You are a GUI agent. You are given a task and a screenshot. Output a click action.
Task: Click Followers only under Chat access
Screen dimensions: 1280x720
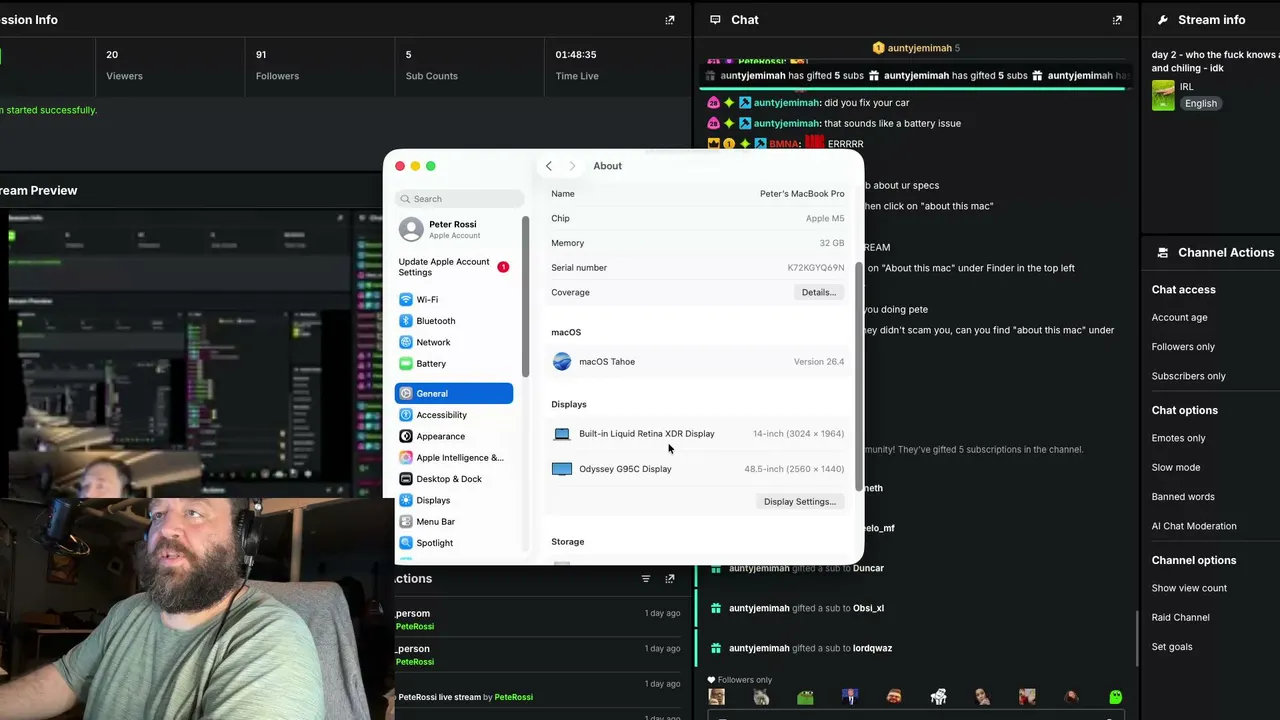click(x=1183, y=347)
